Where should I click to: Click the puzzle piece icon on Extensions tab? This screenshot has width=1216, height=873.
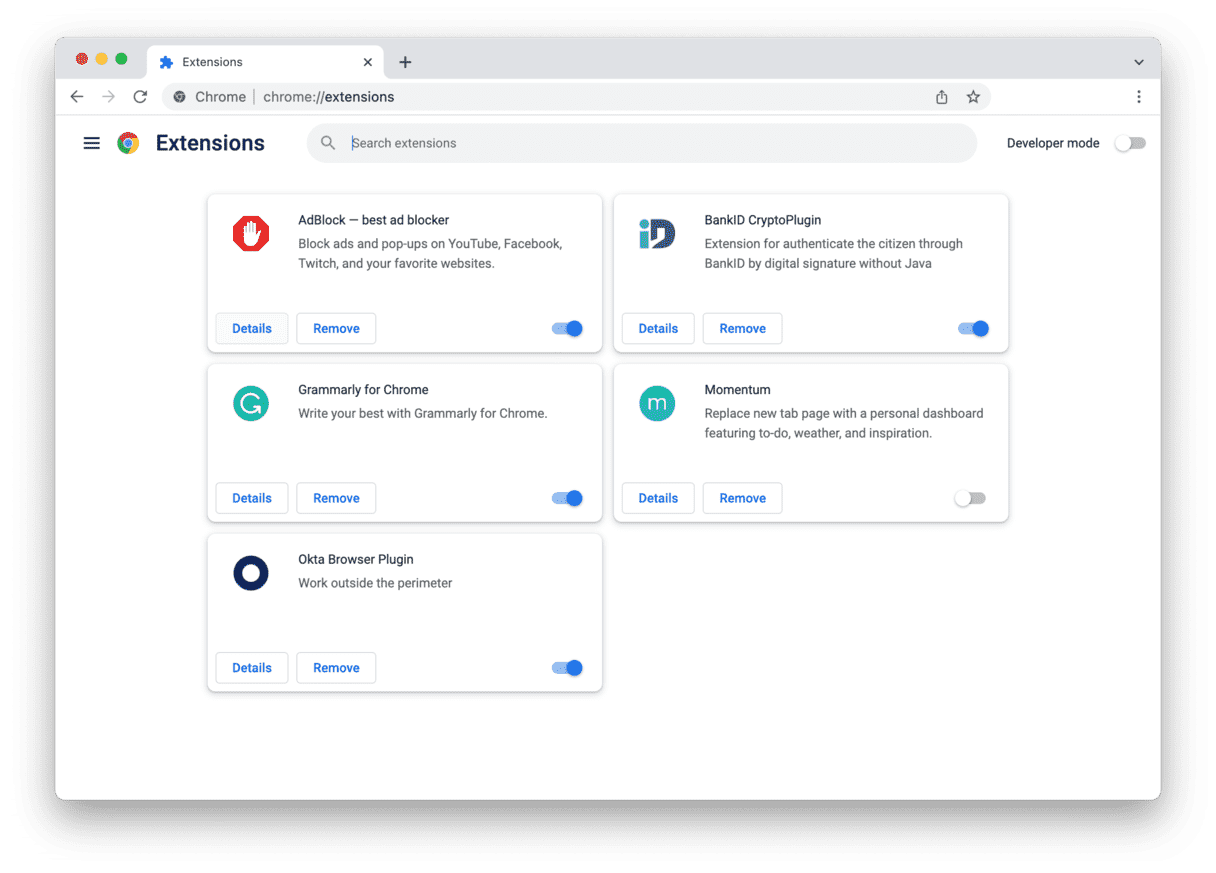tap(166, 62)
